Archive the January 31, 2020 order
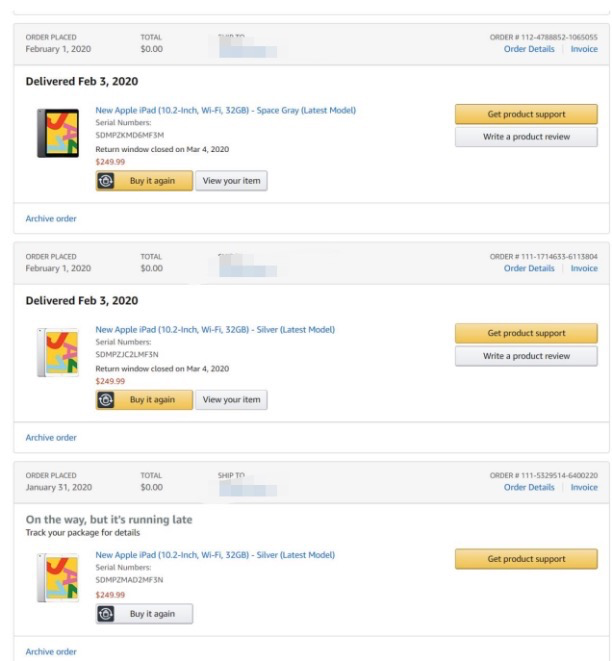The width and height of the screenshot is (612, 661). click(x=51, y=652)
